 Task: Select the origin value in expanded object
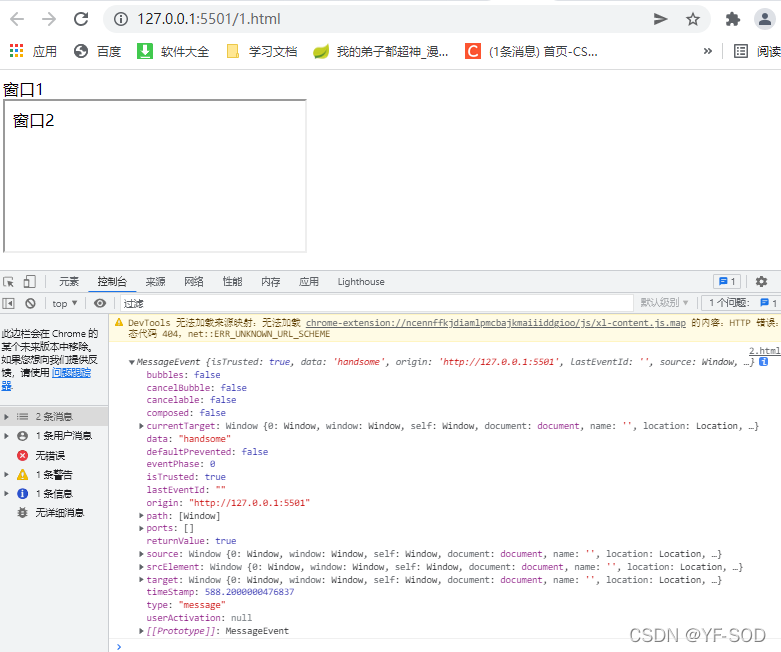click(250, 503)
